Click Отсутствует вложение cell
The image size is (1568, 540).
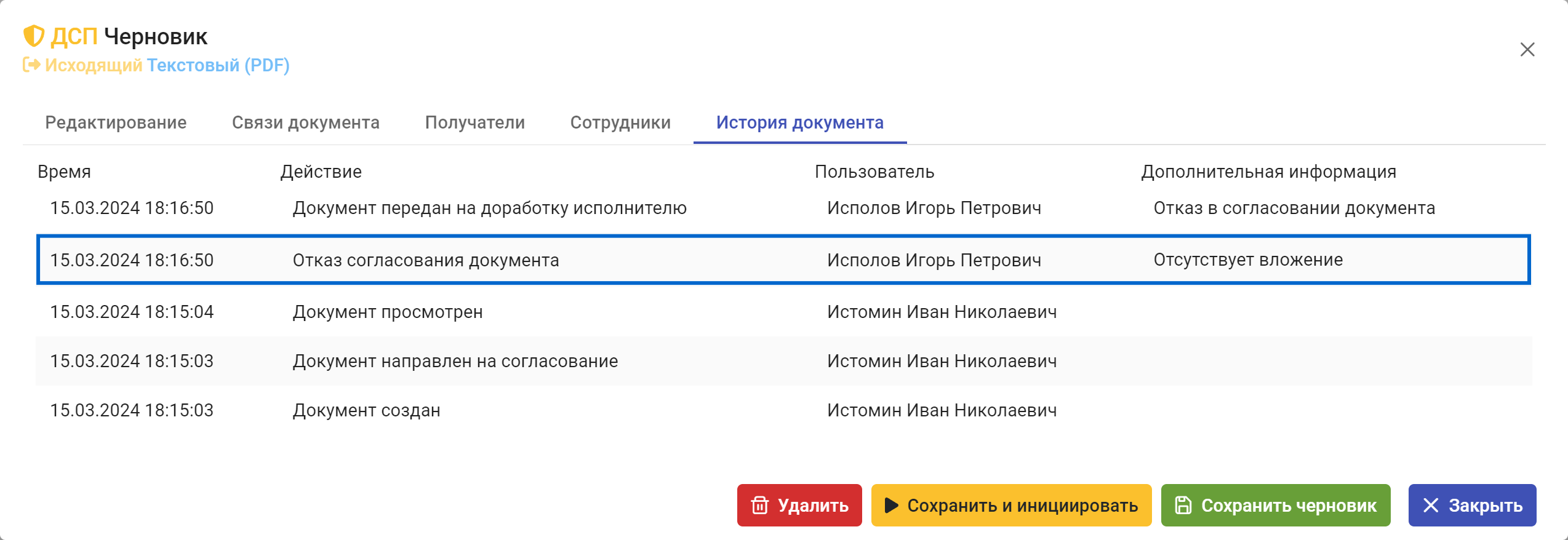[x=1248, y=260]
